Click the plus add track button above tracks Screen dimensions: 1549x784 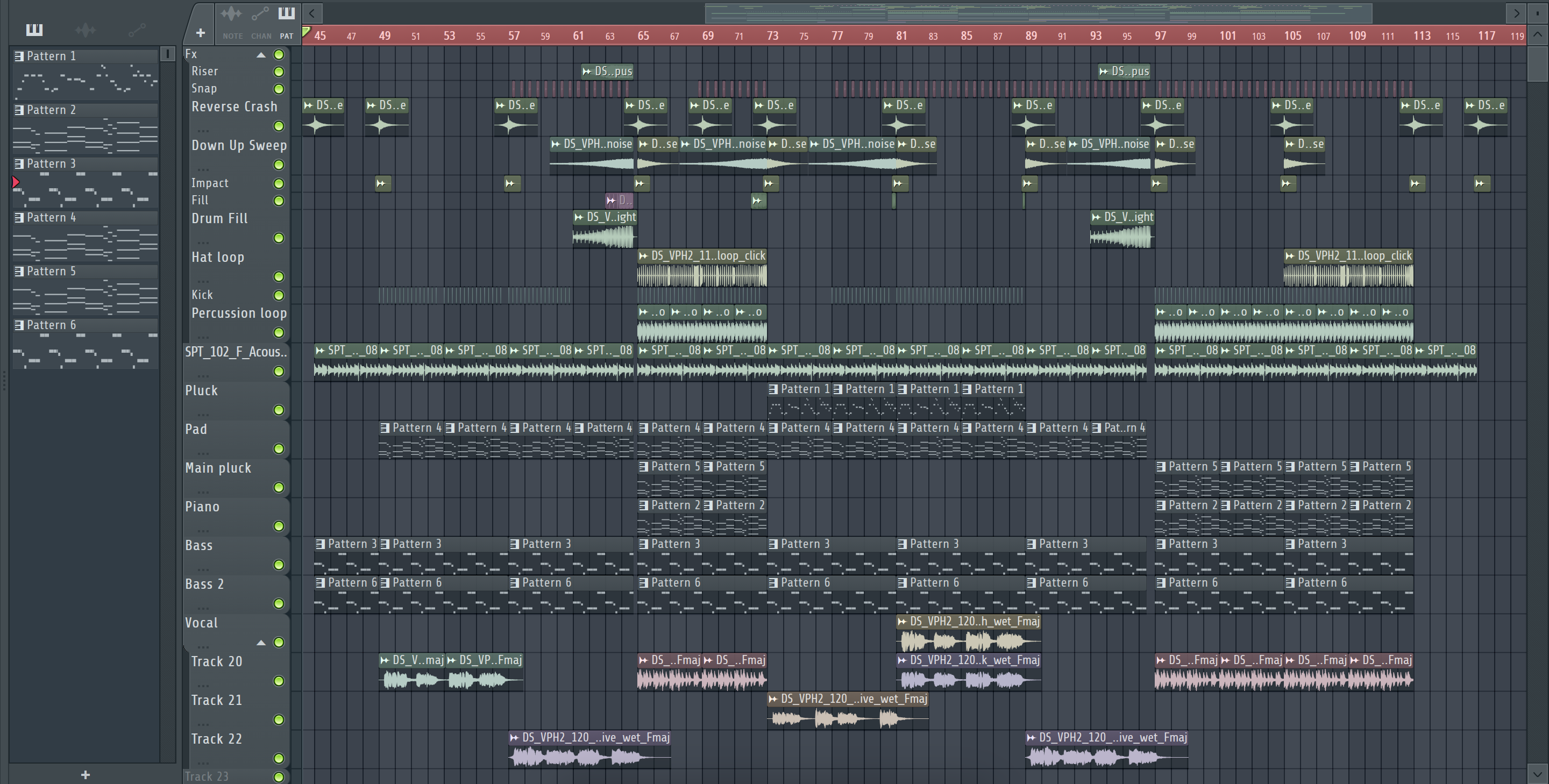click(x=200, y=32)
